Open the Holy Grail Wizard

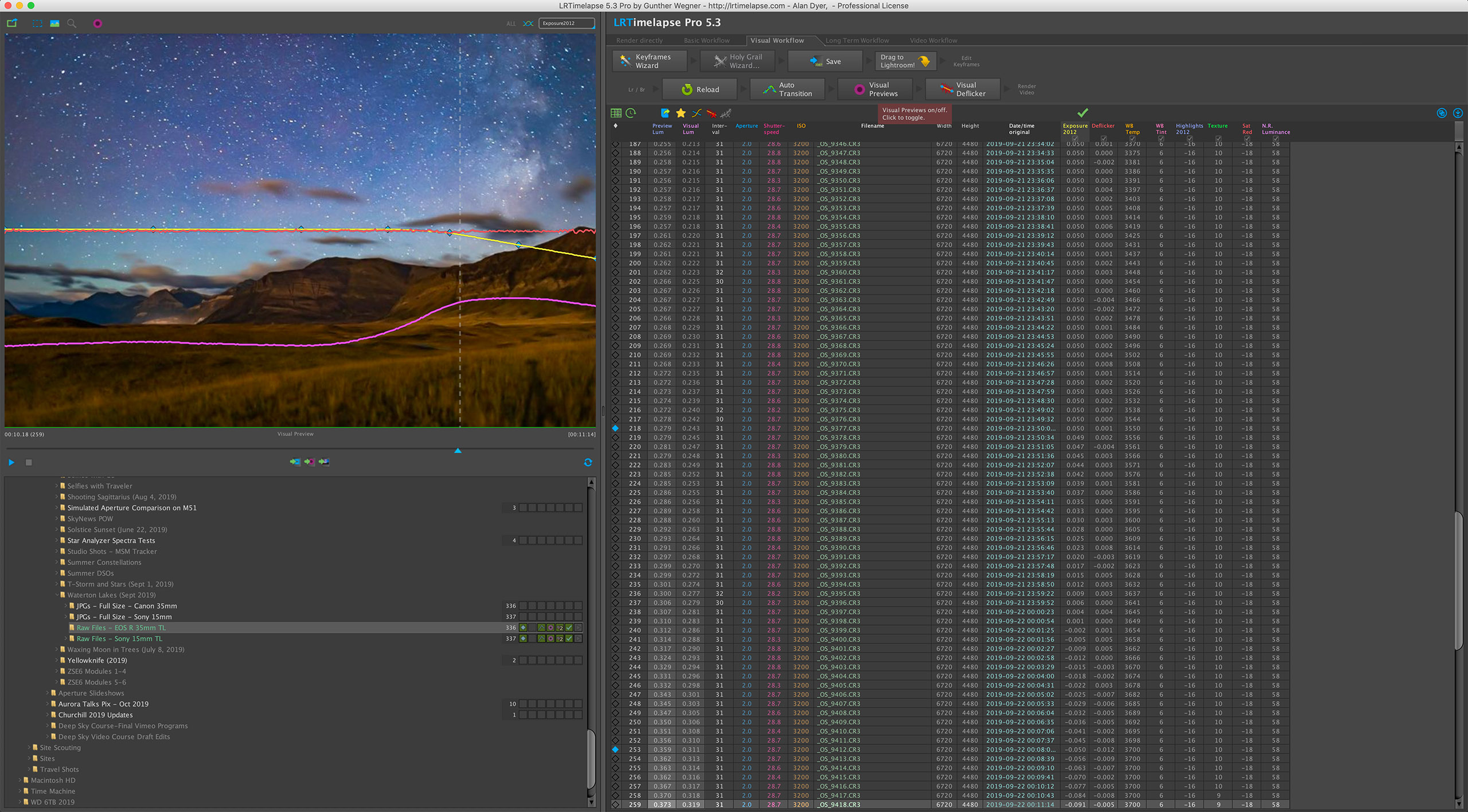click(x=737, y=60)
